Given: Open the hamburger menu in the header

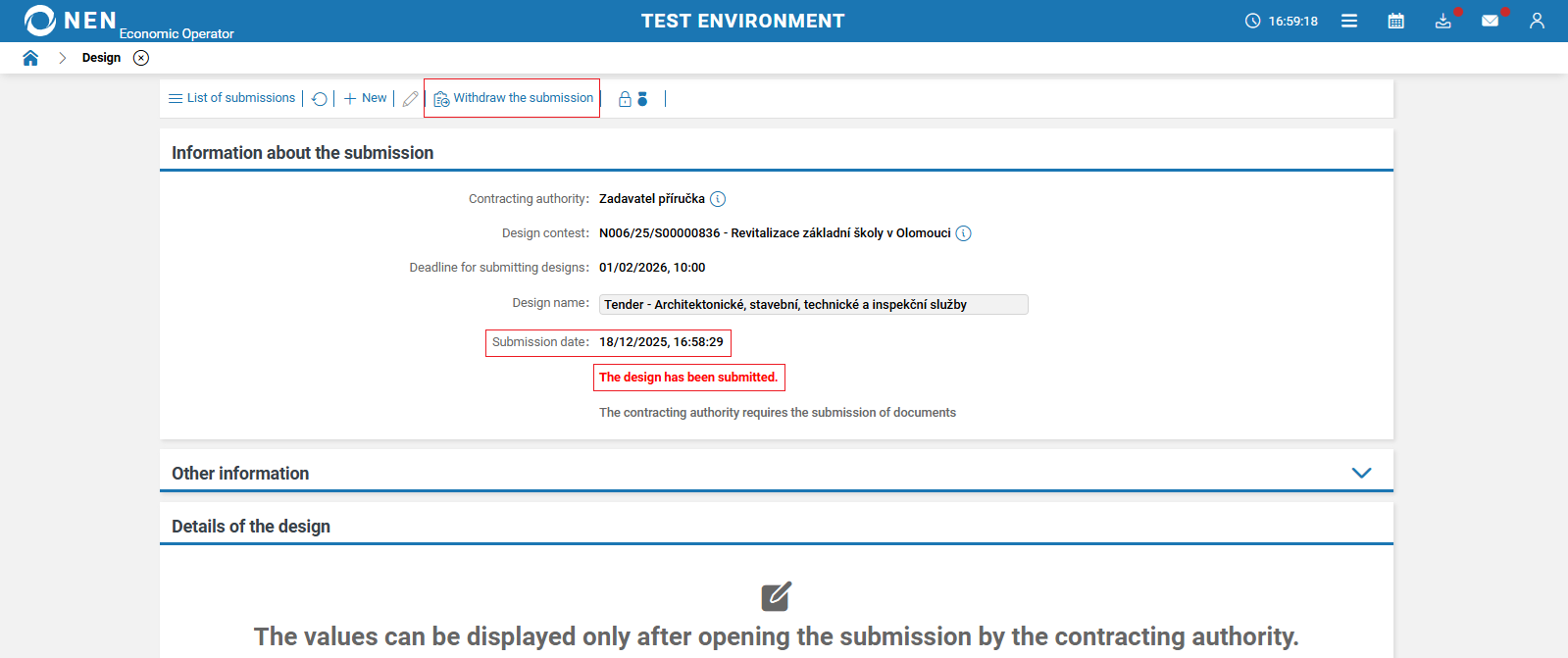Looking at the screenshot, I should point(1349,20).
